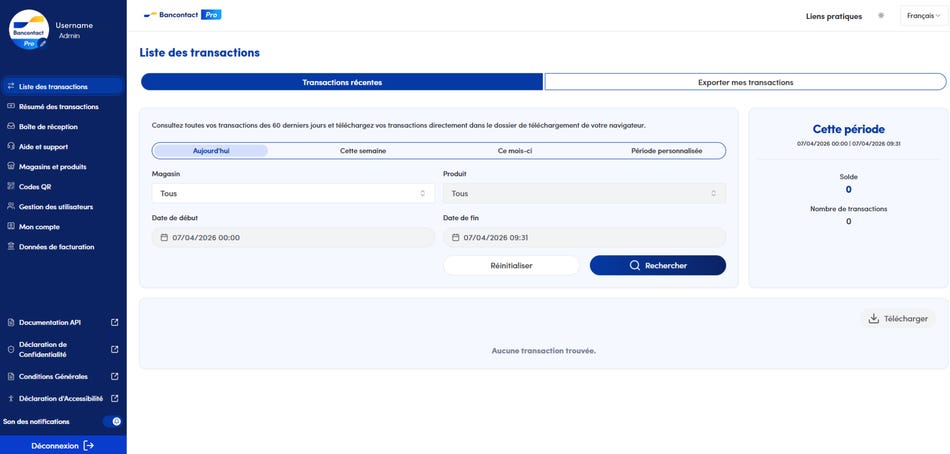The height and width of the screenshot is (454, 950).
Task: Switch to Exporter mes transactions tab
Action: (745, 82)
